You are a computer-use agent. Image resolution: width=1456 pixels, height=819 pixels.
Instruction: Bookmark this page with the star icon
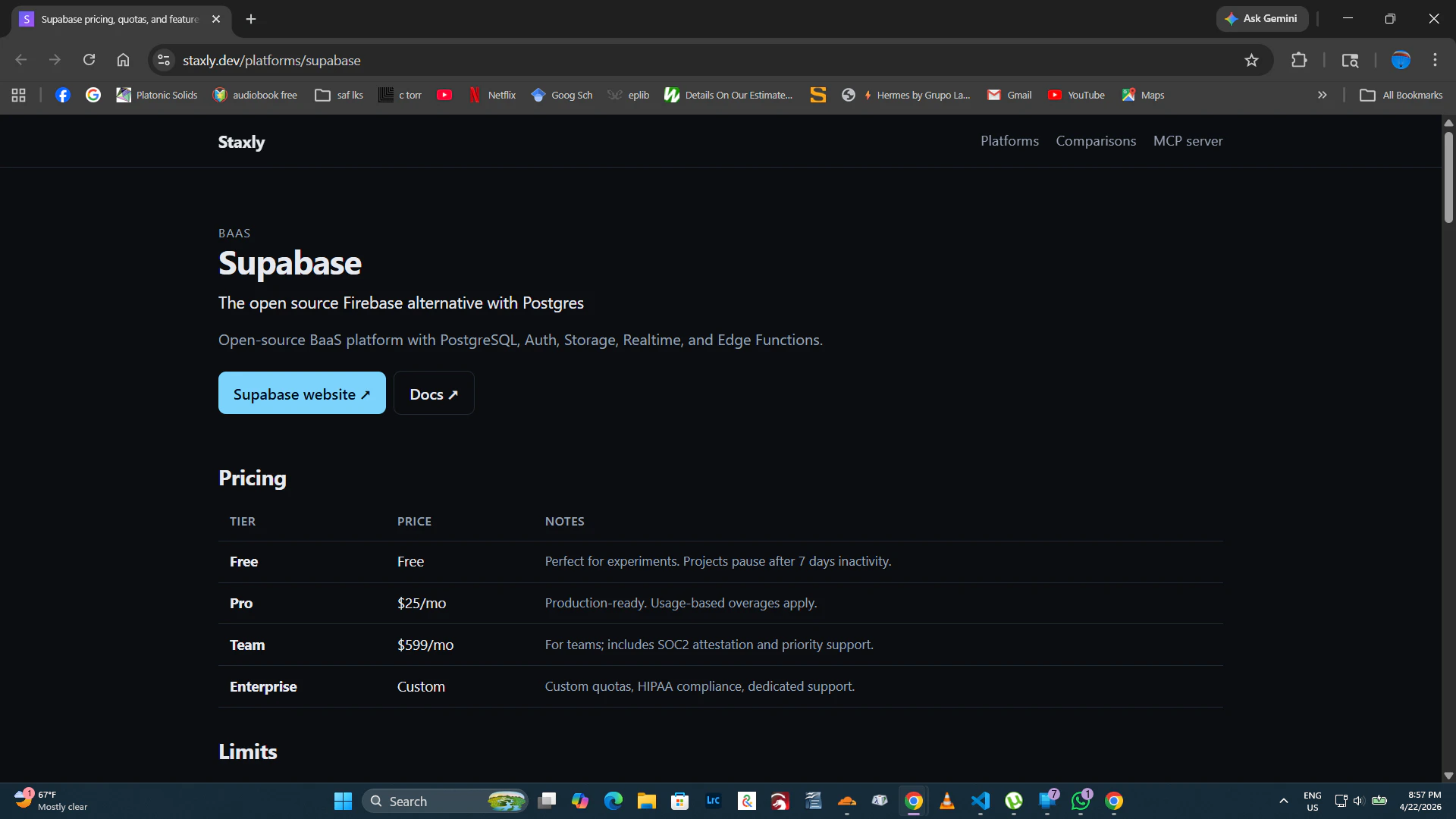pyautogui.click(x=1251, y=60)
